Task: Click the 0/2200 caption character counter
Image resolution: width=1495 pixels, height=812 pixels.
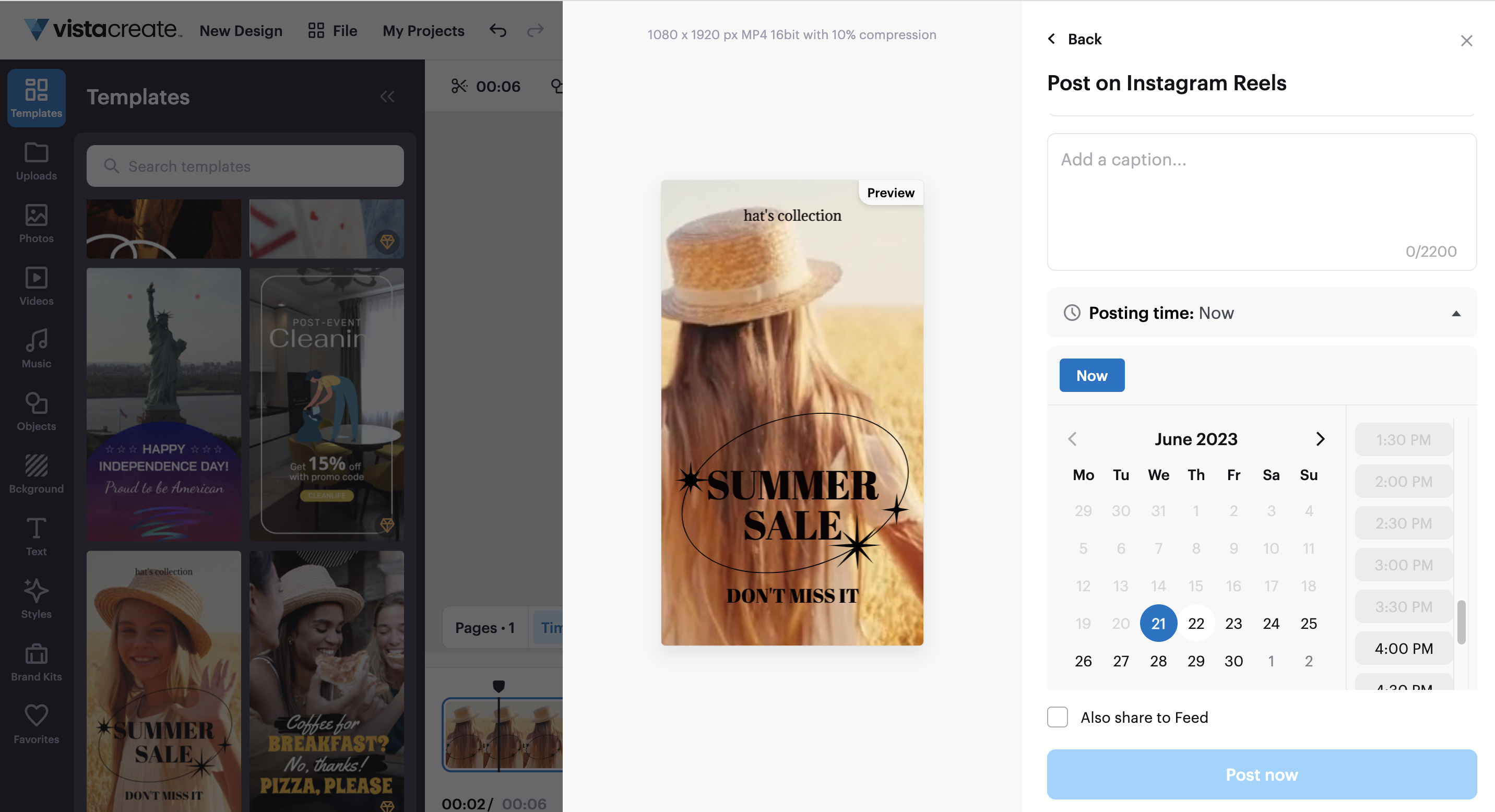Action: [x=1431, y=251]
